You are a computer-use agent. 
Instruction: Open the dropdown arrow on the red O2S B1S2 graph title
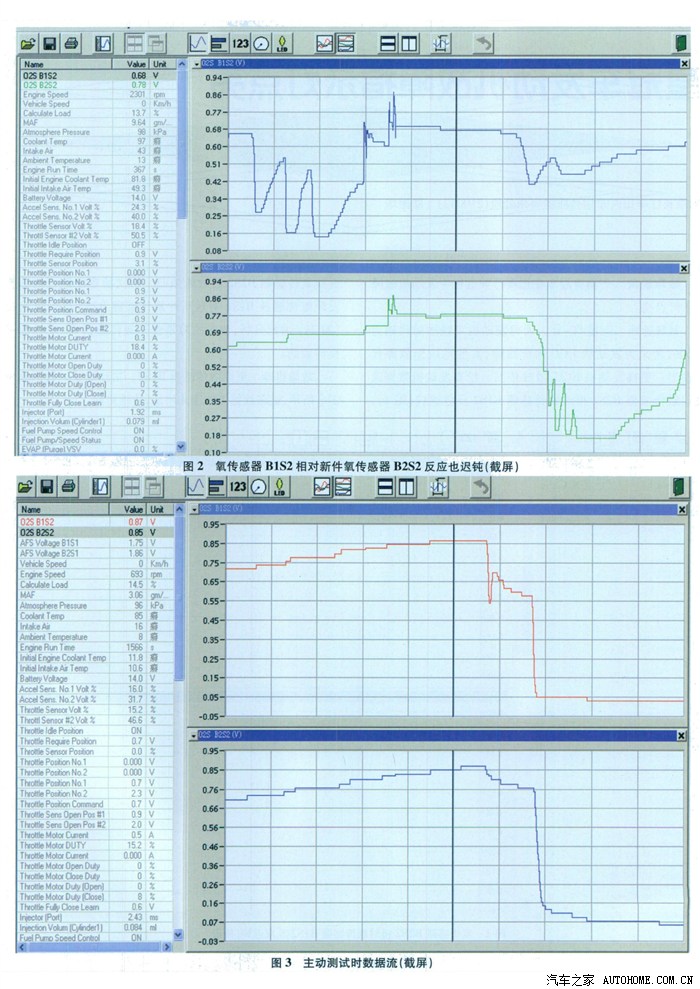coord(194,509)
